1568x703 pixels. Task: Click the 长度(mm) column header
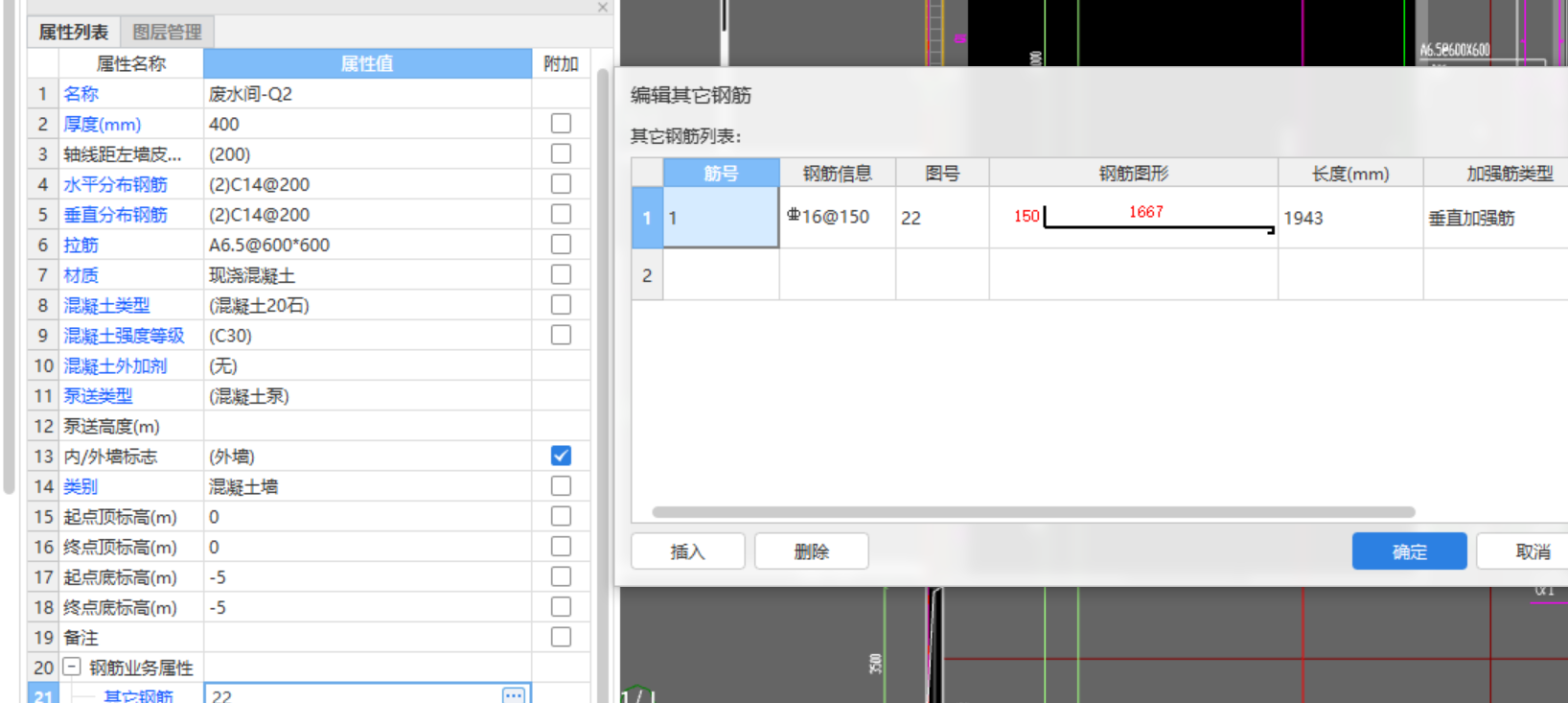pos(1349,173)
